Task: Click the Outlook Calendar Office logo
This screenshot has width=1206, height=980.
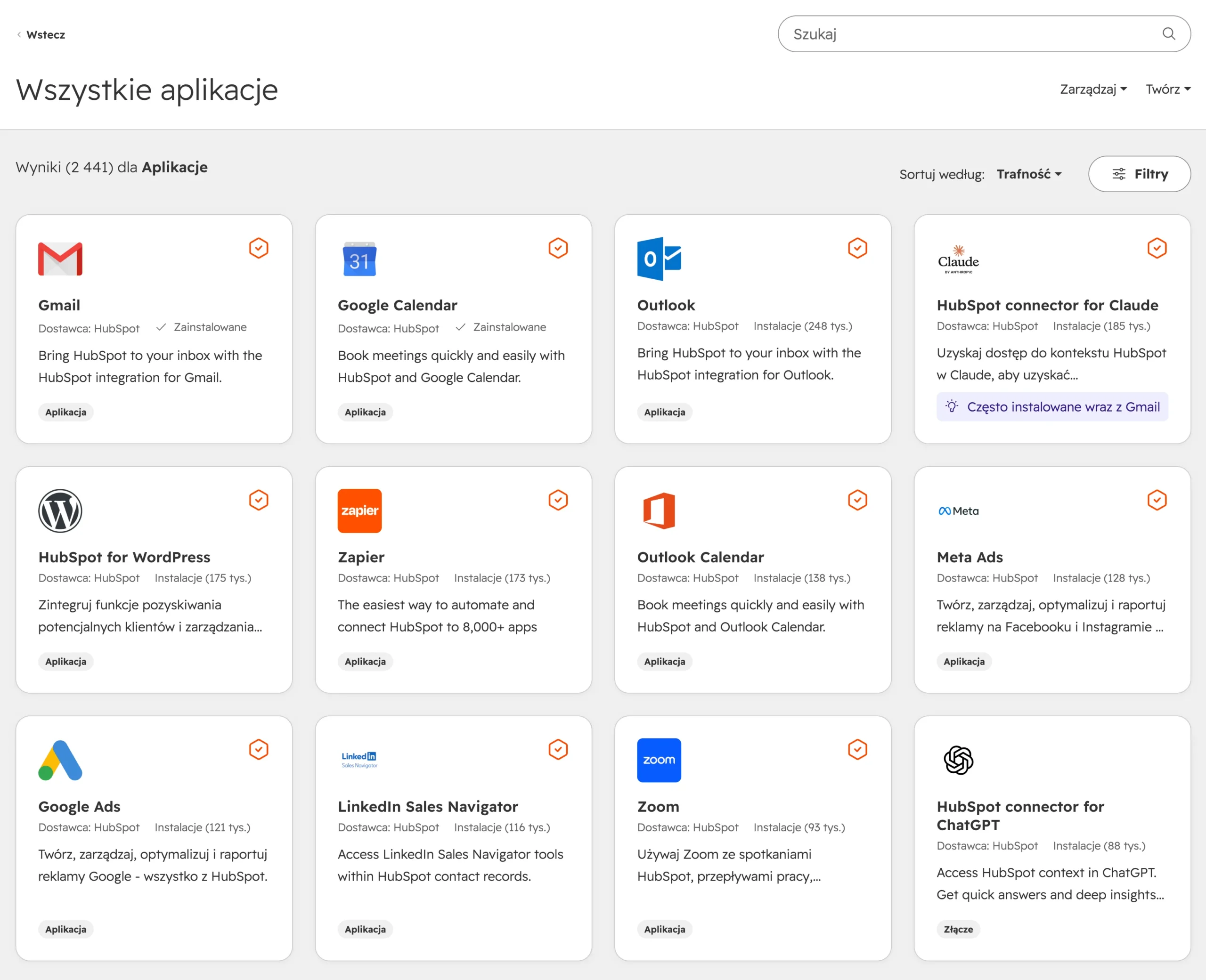Action: (659, 511)
